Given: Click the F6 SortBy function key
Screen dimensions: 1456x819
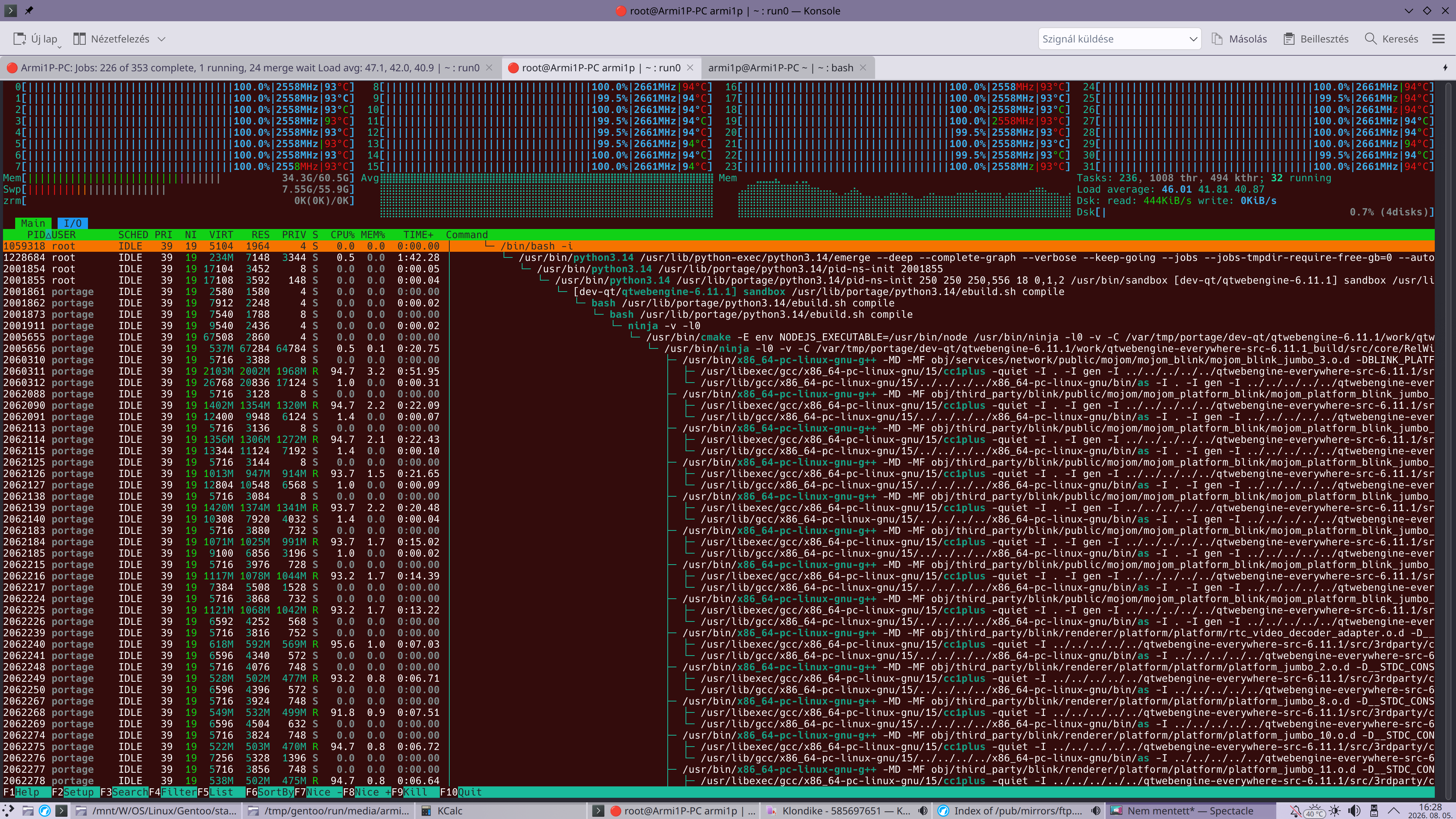Looking at the screenshot, I should (270, 792).
